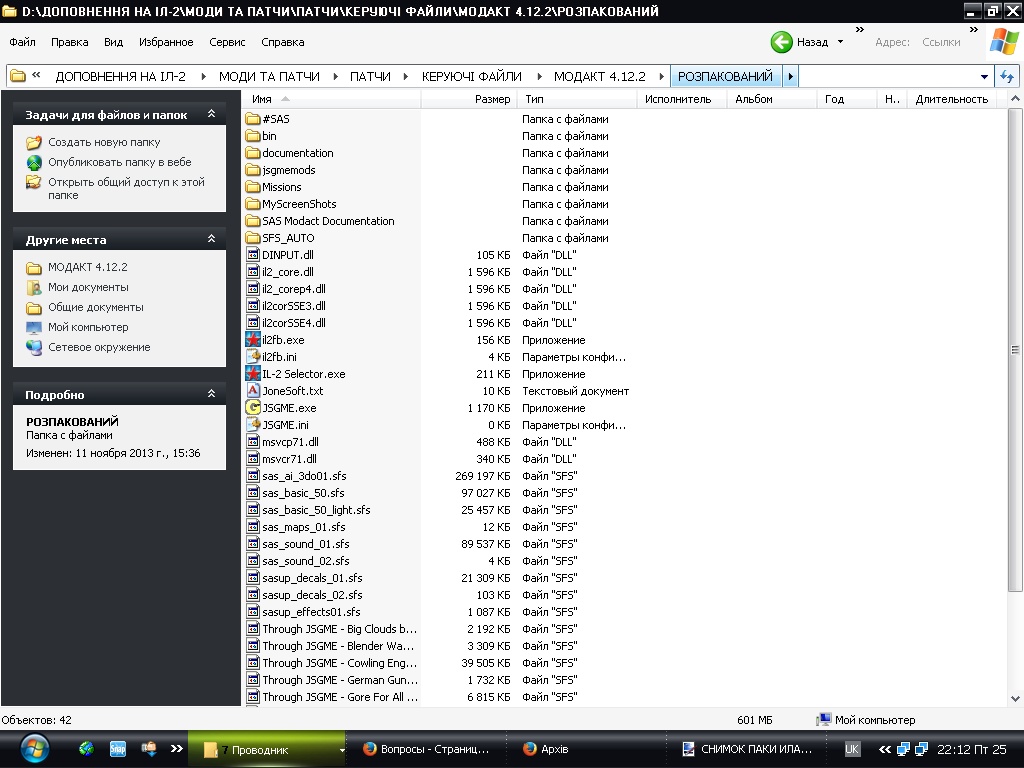Open the #SAS folder icon

pos(253,119)
